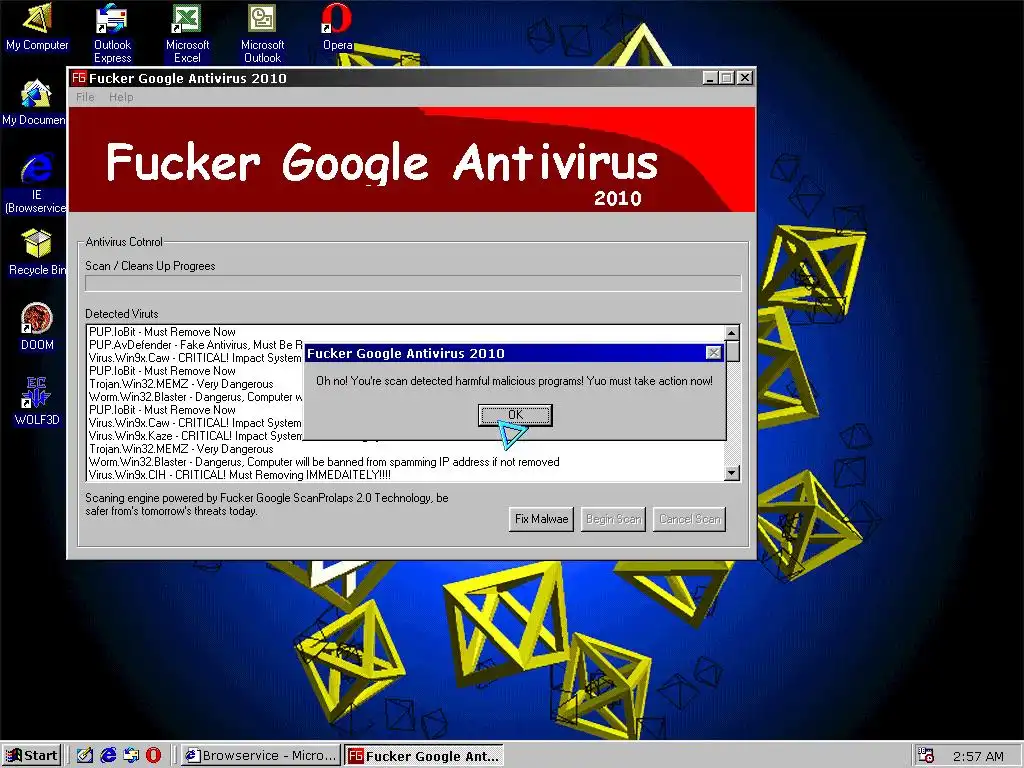This screenshot has width=1024, height=768.
Task: Open the Recycle Bin icon
Action: (37, 251)
